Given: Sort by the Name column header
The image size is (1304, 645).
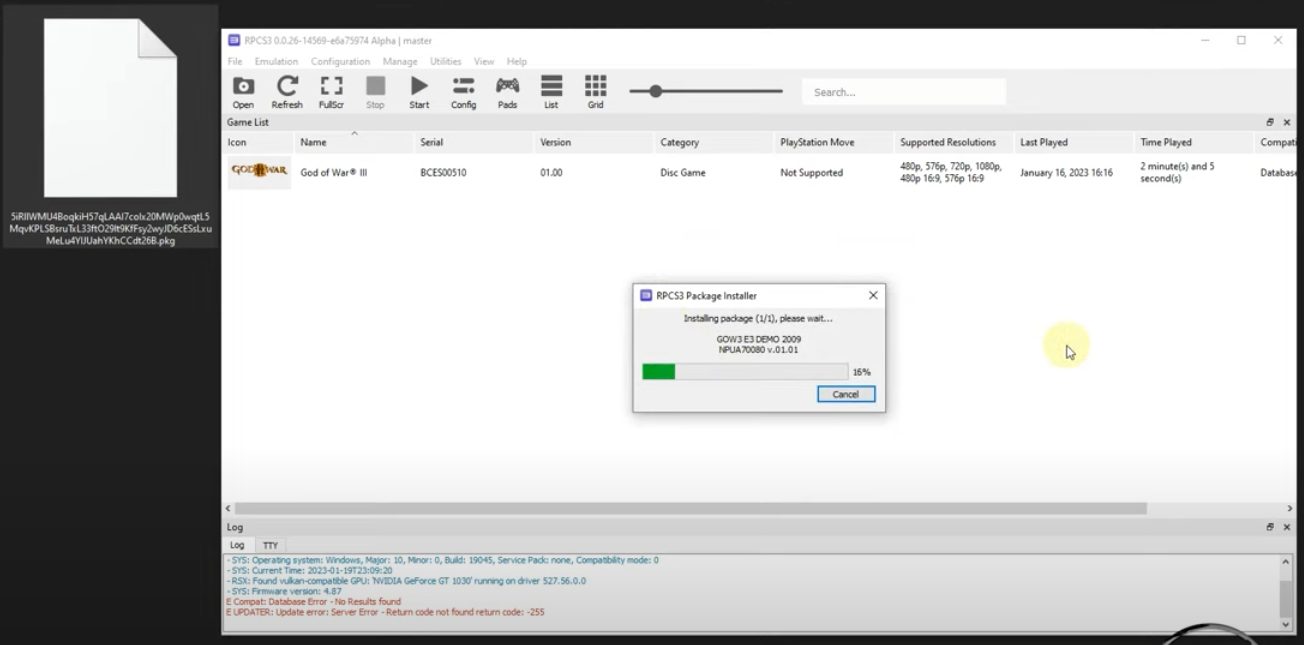Looking at the screenshot, I should click(354, 142).
